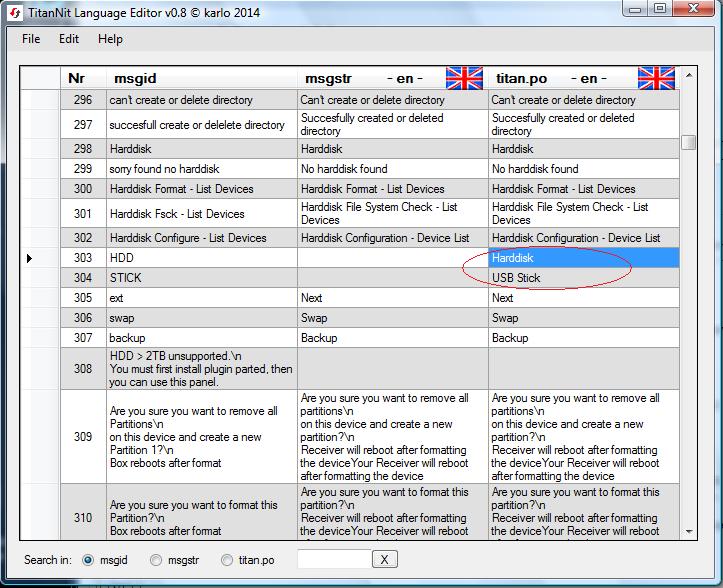The image size is (723, 588).
Task: Click the Nr column header
Action: [76, 78]
